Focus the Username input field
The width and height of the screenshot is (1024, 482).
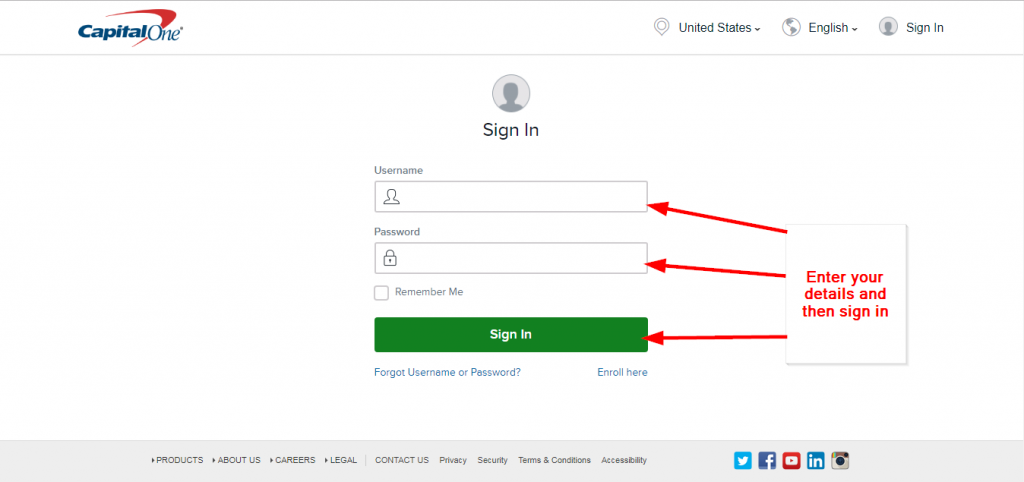(511, 197)
